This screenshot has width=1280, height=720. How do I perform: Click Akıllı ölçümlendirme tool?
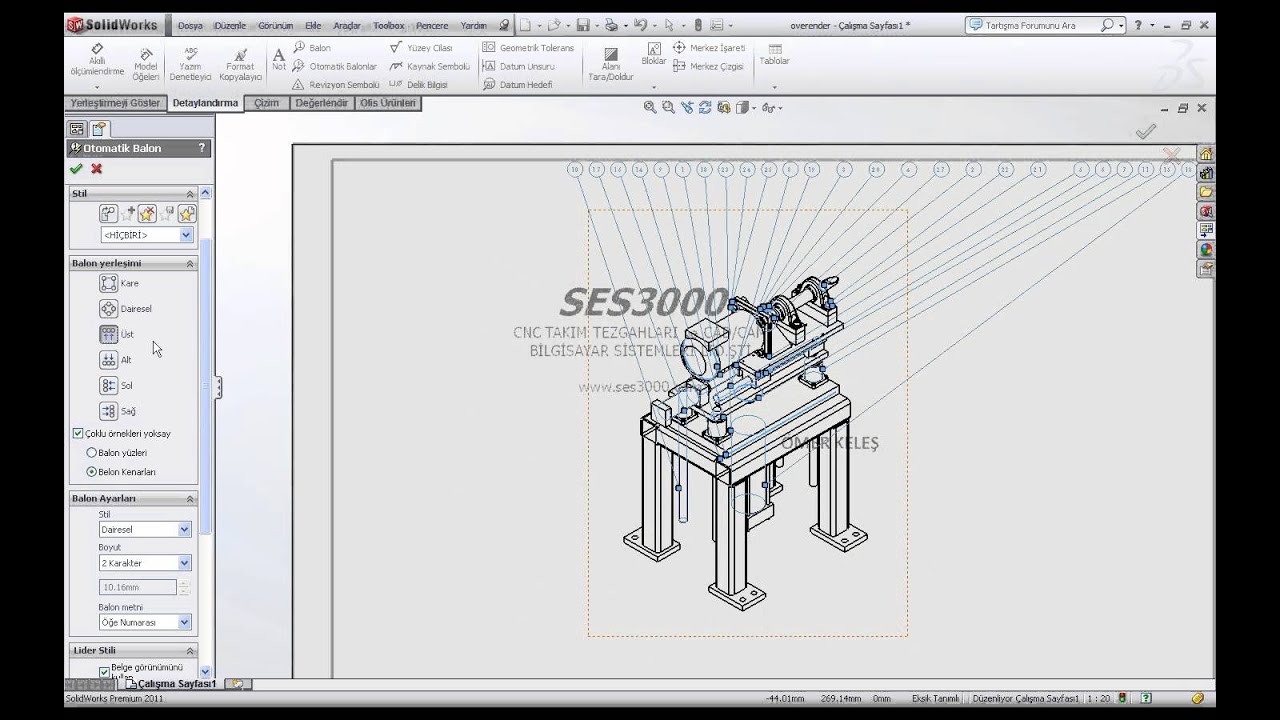pos(97,60)
